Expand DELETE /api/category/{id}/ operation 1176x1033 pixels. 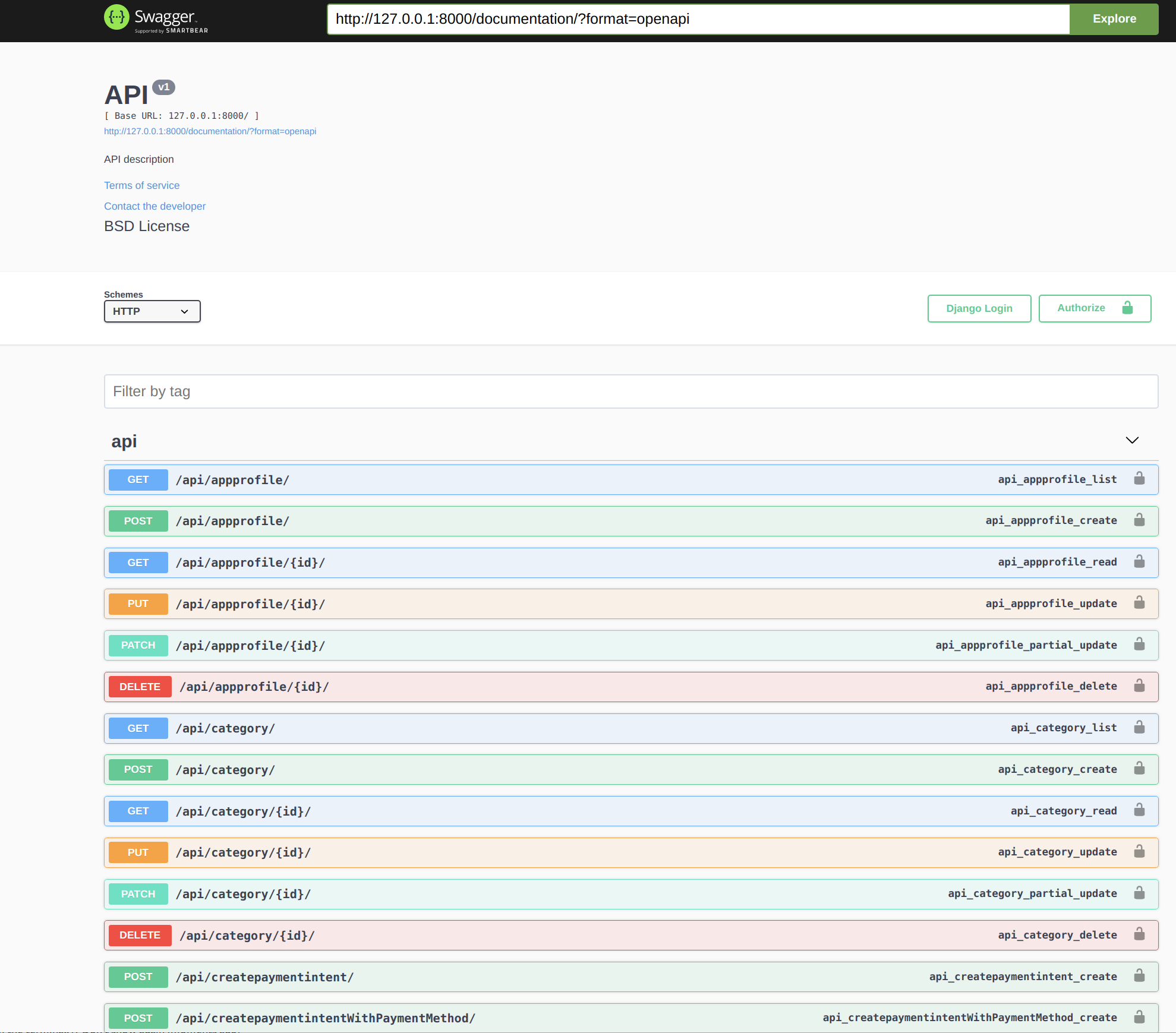(247, 936)
